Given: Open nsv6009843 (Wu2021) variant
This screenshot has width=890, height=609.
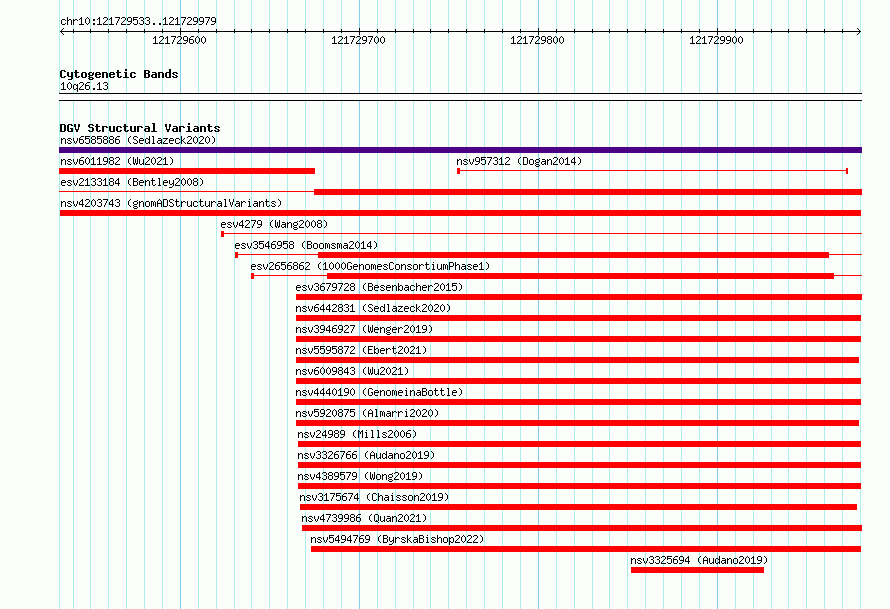Looking at the screenshot, I should [x=352, y=371].
